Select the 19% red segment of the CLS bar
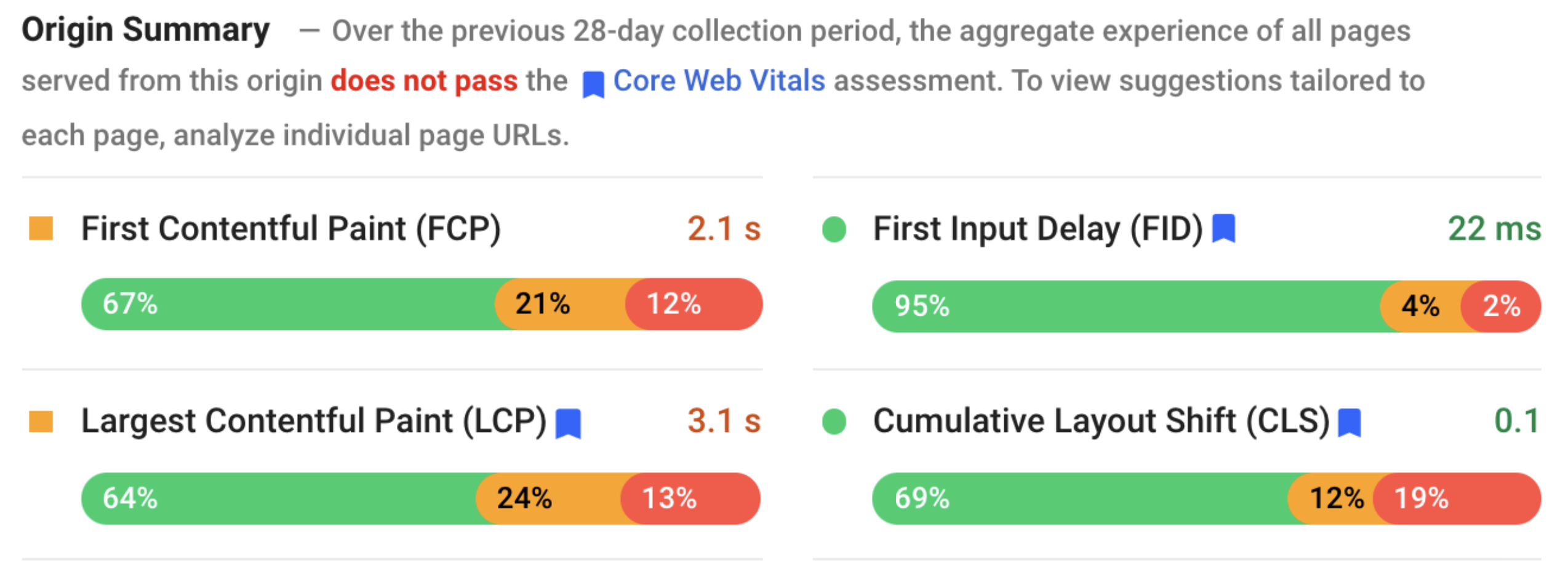The image size is (1568, 576). [x=1455, y=498]
